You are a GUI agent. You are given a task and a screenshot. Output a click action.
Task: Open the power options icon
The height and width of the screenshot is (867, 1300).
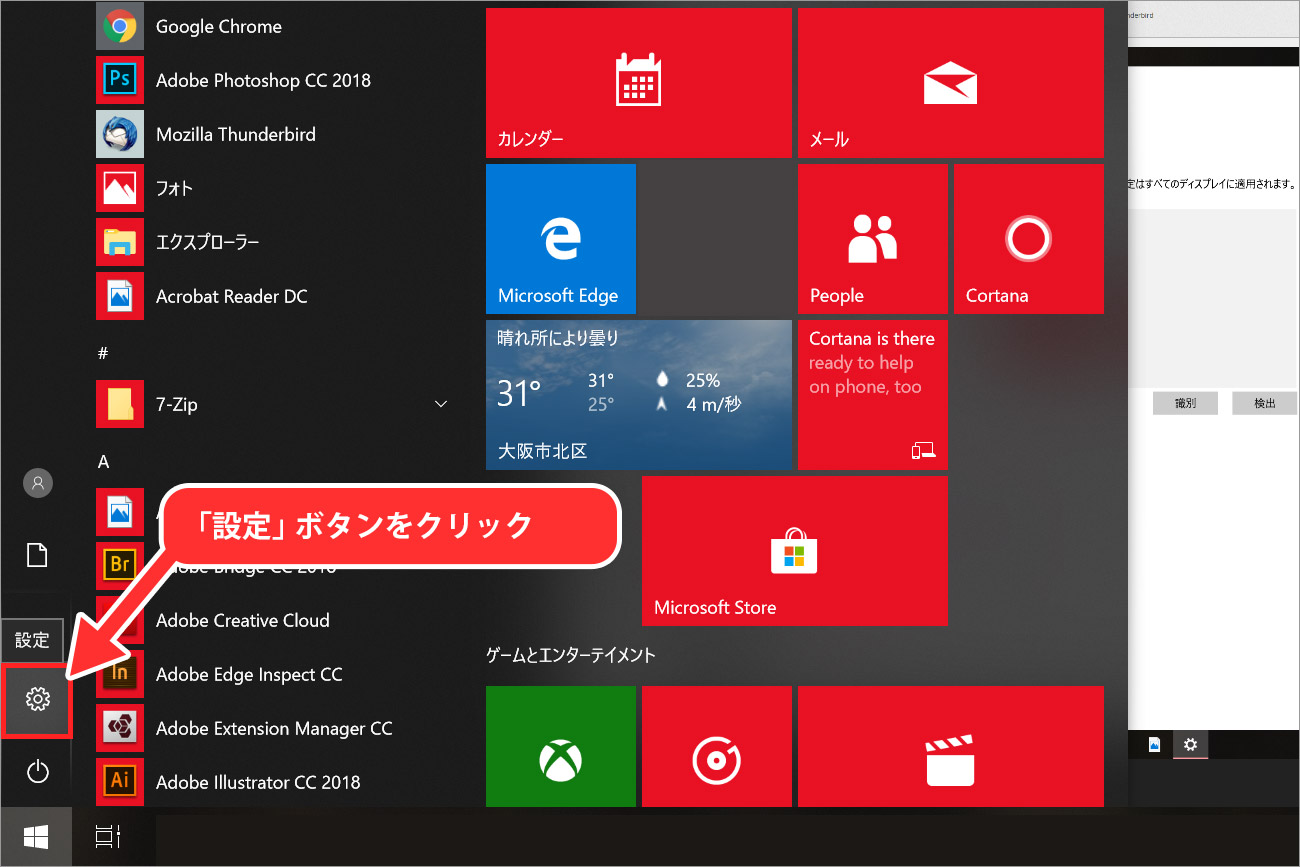pyautogui.click(x=37, y=771)
